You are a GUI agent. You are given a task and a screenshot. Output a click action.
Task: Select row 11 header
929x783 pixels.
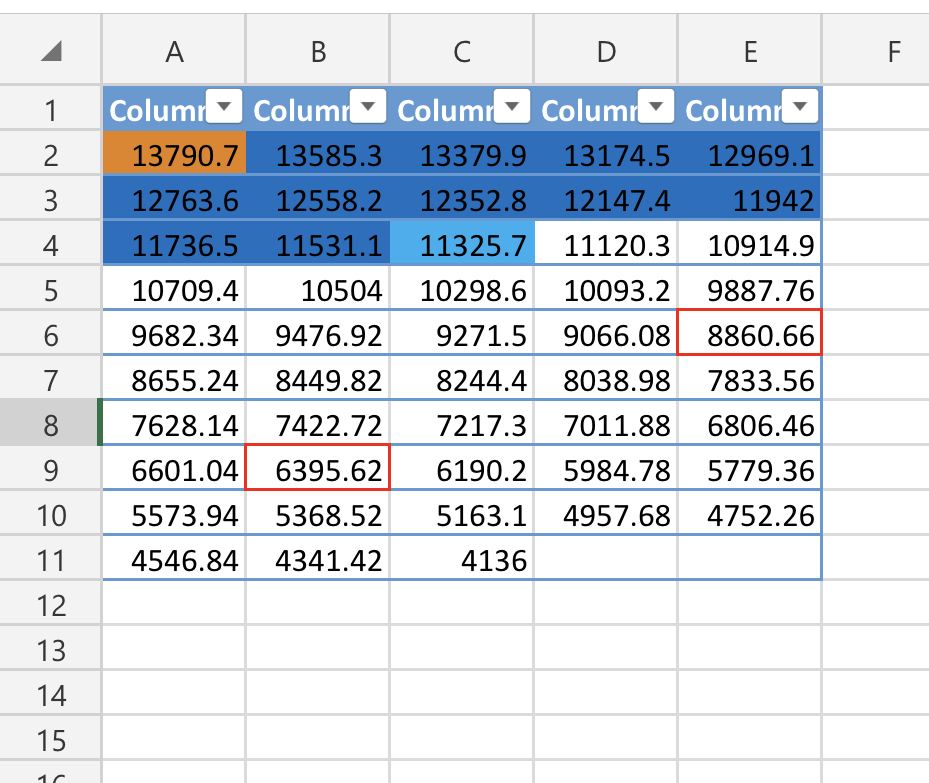(x=50, y=559)
